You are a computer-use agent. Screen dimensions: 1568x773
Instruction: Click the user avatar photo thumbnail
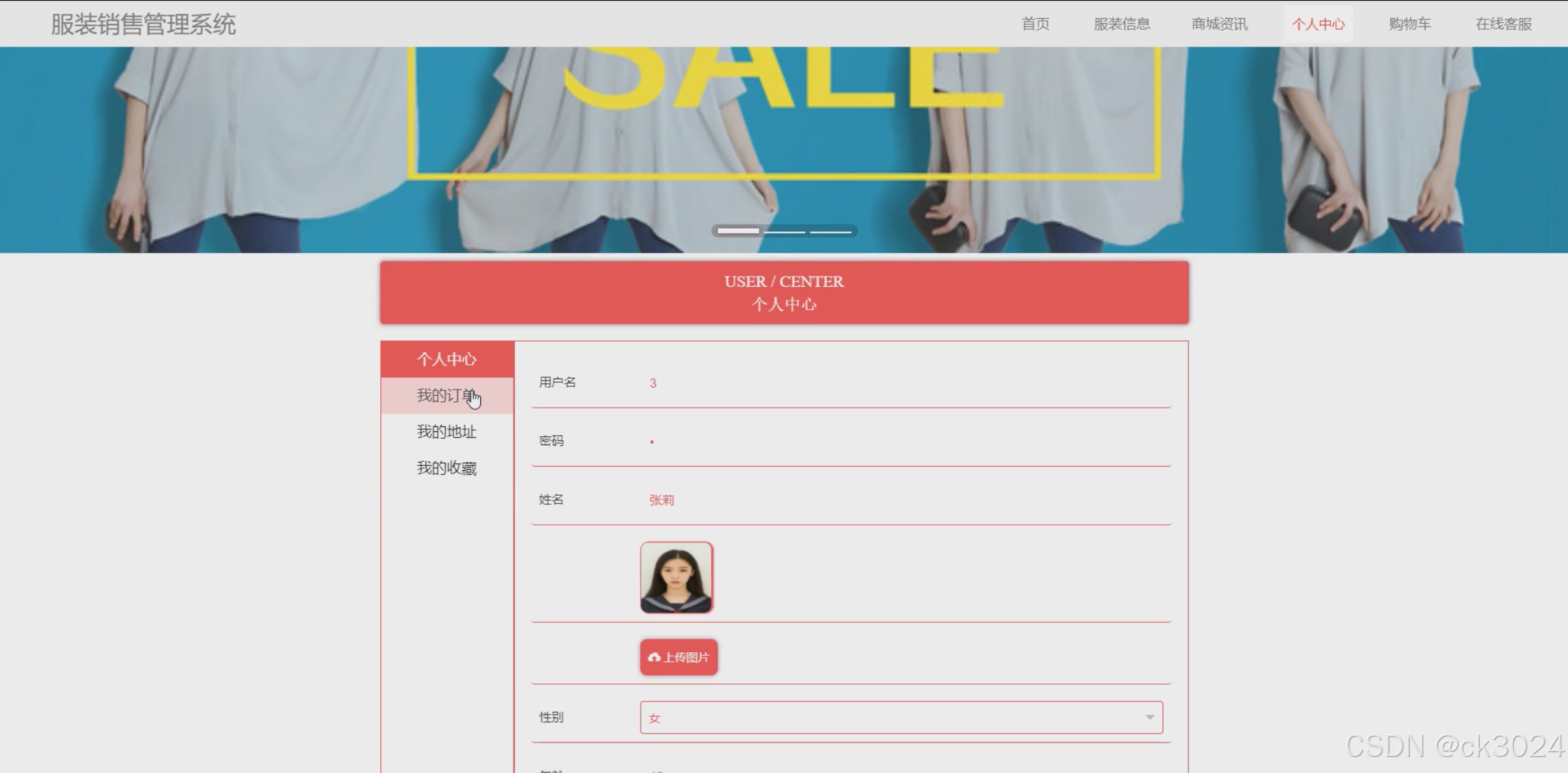click(676, 577)
